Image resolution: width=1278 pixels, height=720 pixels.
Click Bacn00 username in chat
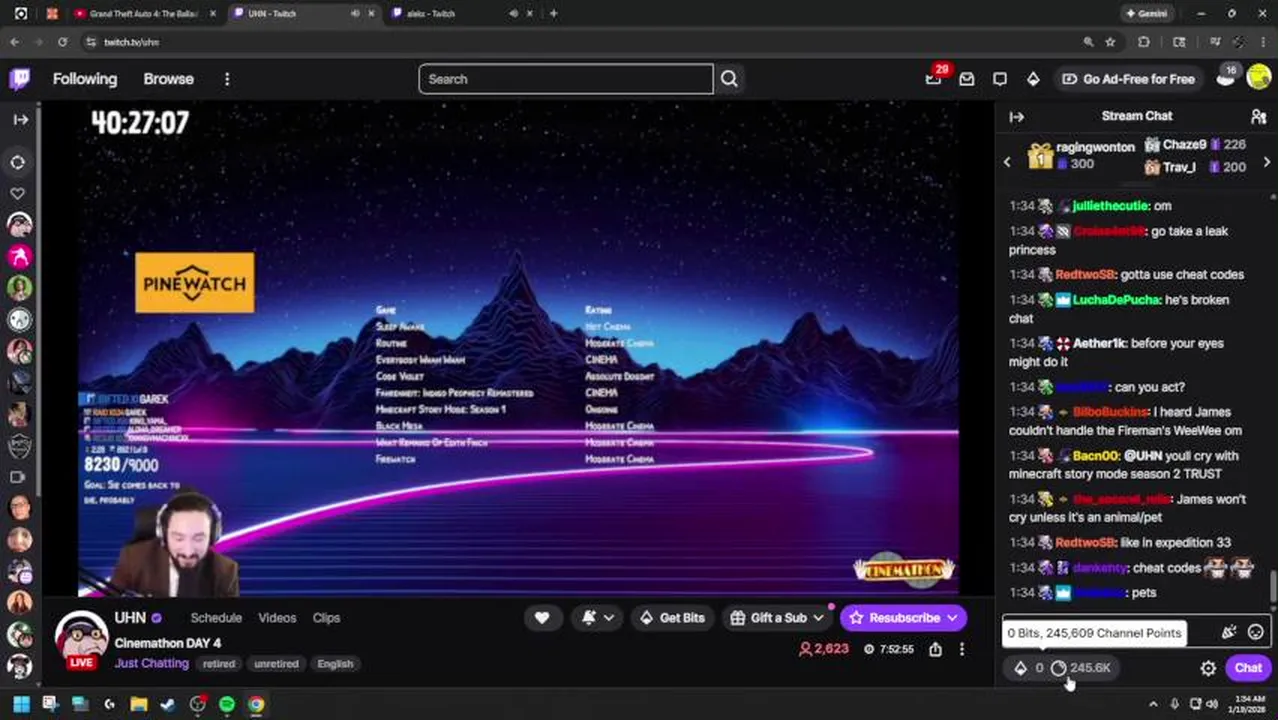(x=1094, y=456)
